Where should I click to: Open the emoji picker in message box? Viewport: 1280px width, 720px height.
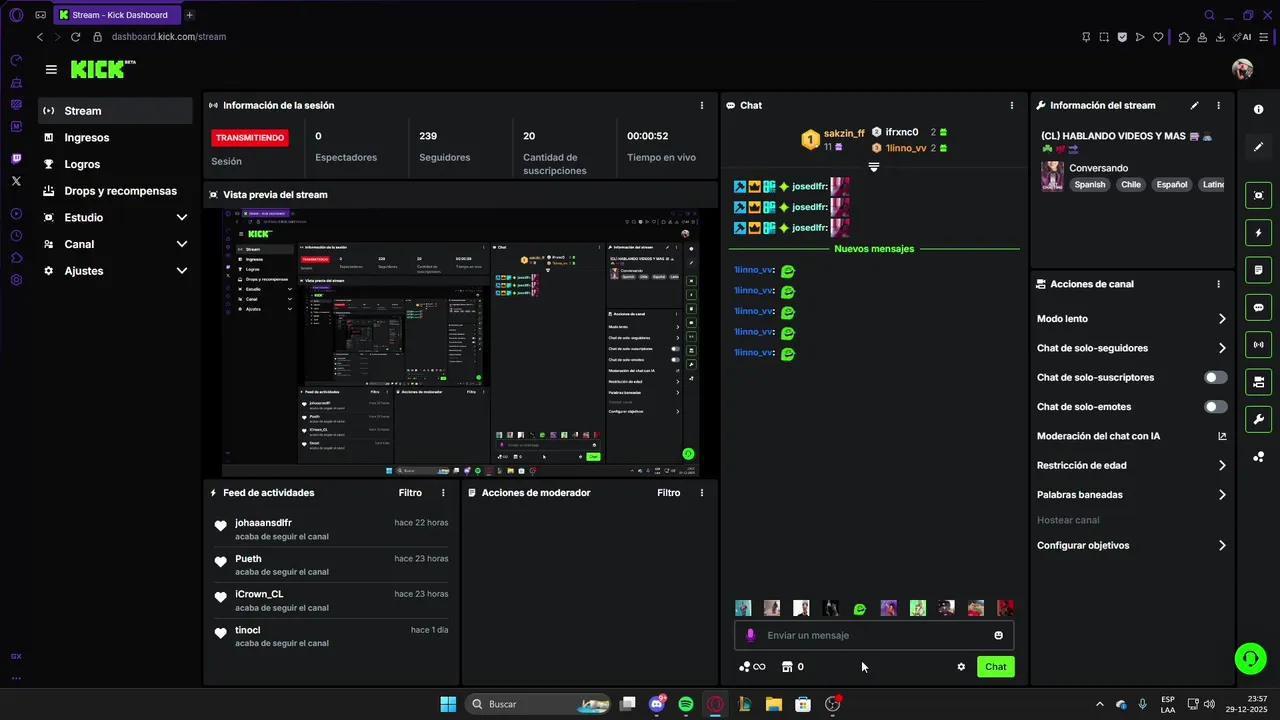[998, 635]
